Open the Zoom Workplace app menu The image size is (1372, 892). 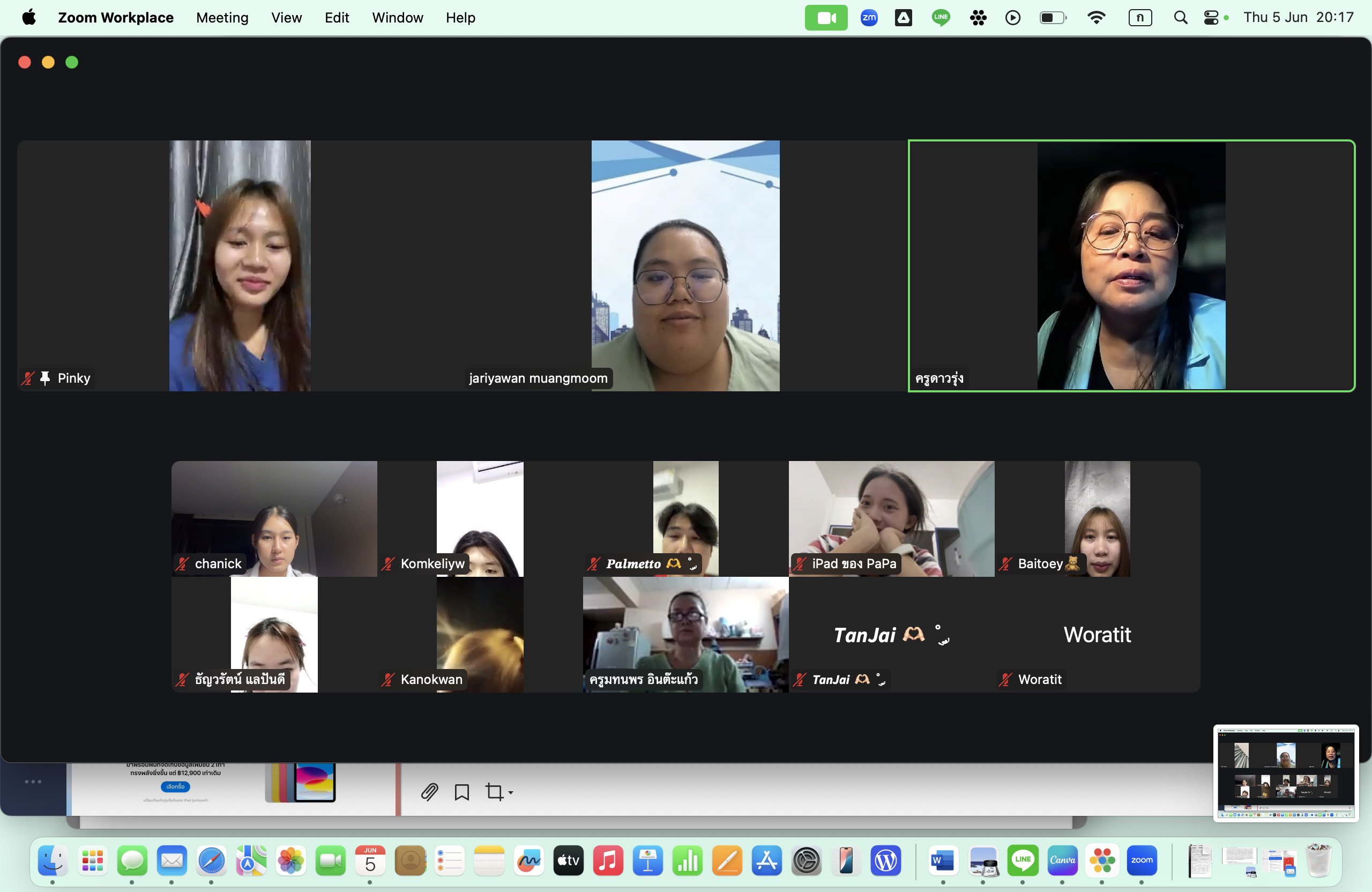coord(115,17)
